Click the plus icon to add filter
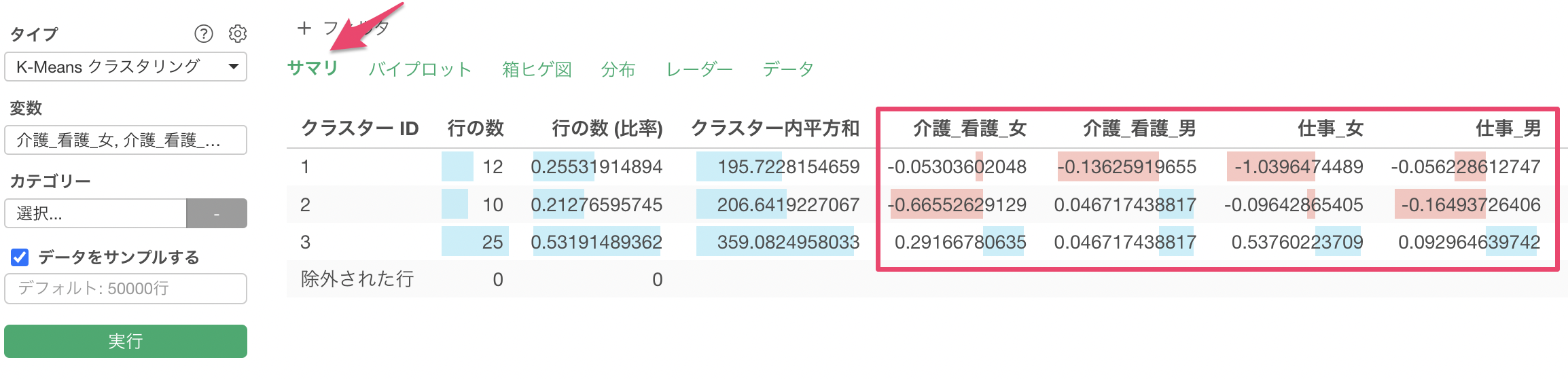This screenshot has height=379, width=1568. pos(304,29)
